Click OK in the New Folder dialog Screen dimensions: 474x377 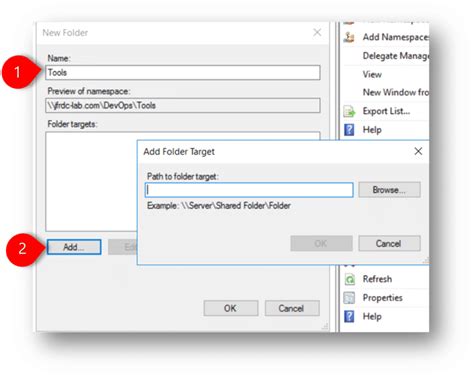tap(231, 308)
